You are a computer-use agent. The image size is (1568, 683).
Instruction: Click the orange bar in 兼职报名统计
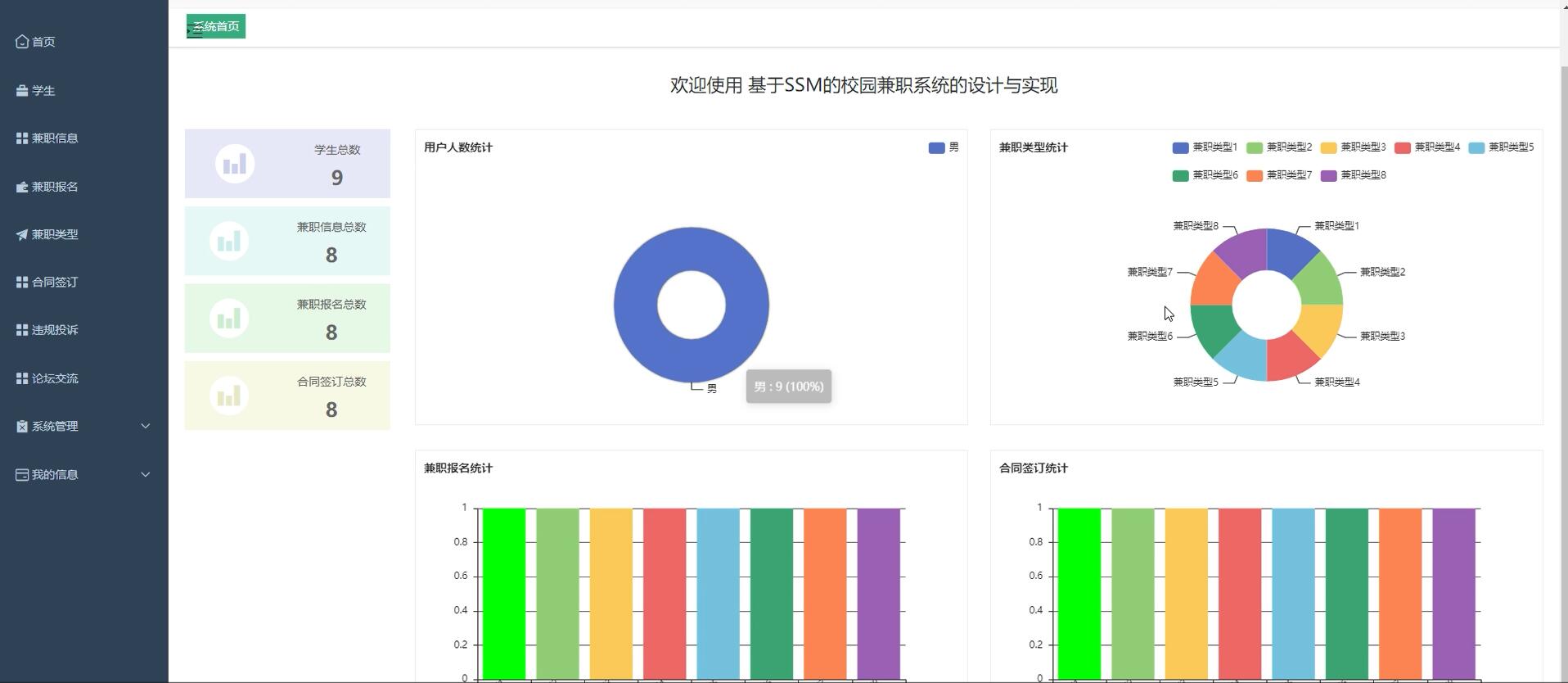pyautogui.click(x=825, y=593)
